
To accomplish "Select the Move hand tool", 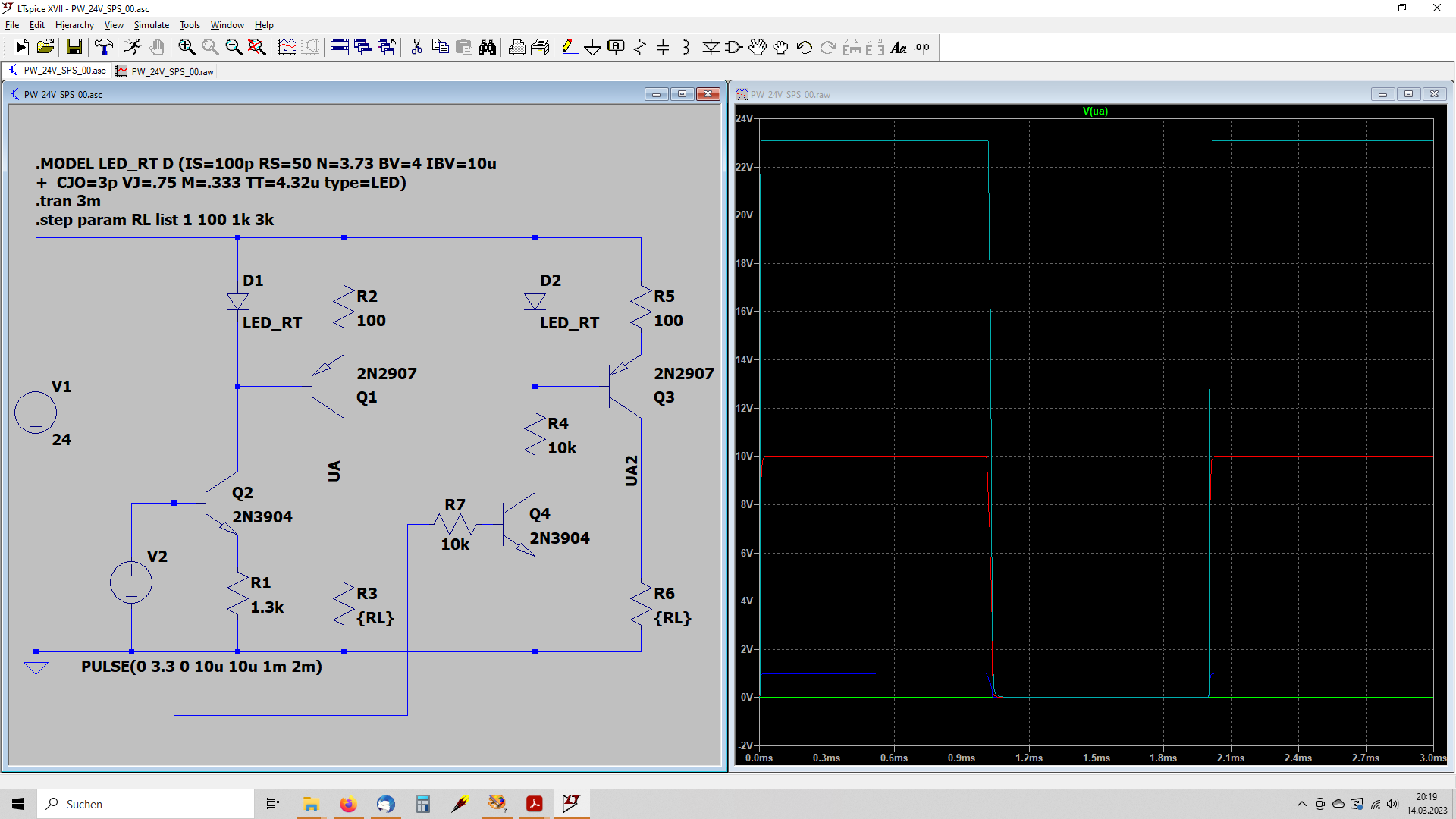I will (x=758, y=47).
